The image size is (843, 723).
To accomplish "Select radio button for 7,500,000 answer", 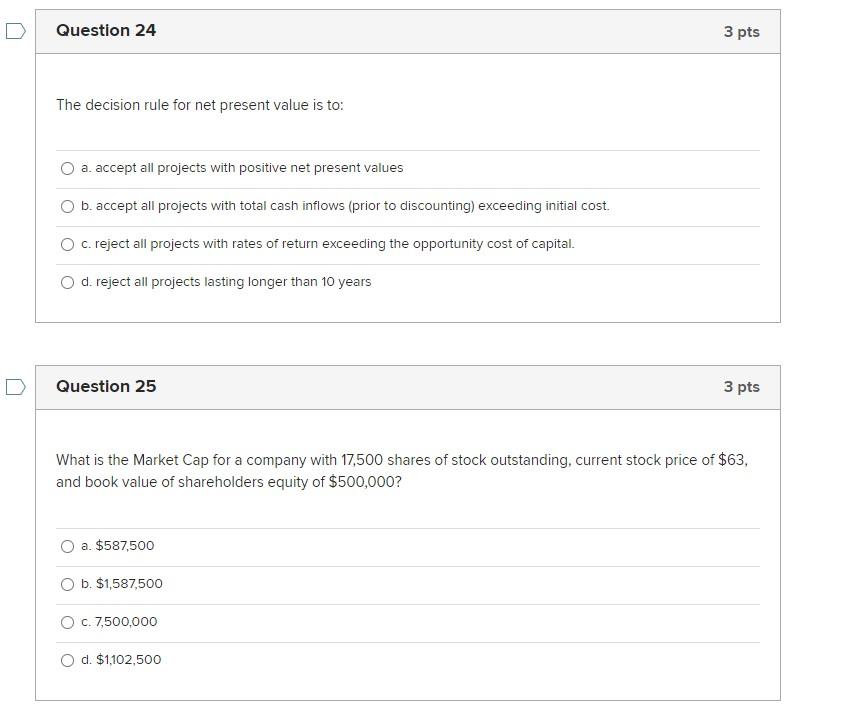I will (66, 622).
